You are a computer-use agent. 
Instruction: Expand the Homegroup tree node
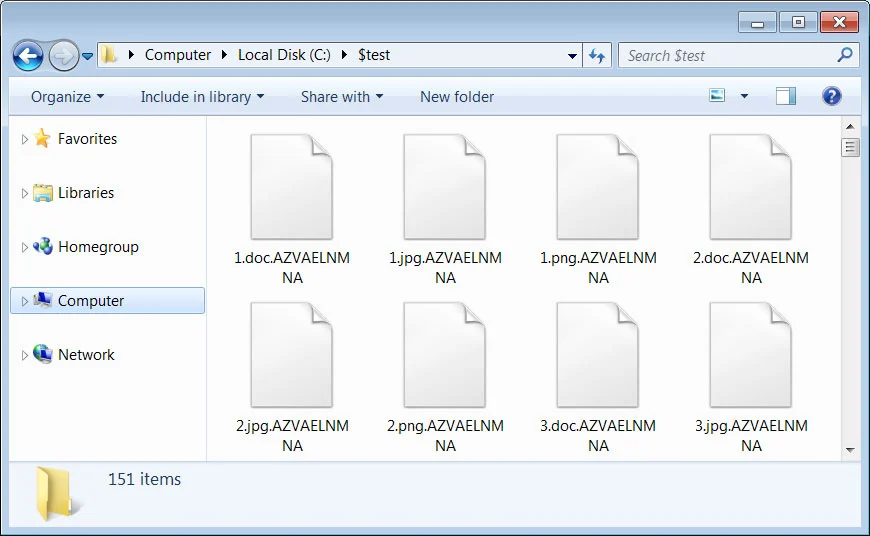[x=24, y=247]
